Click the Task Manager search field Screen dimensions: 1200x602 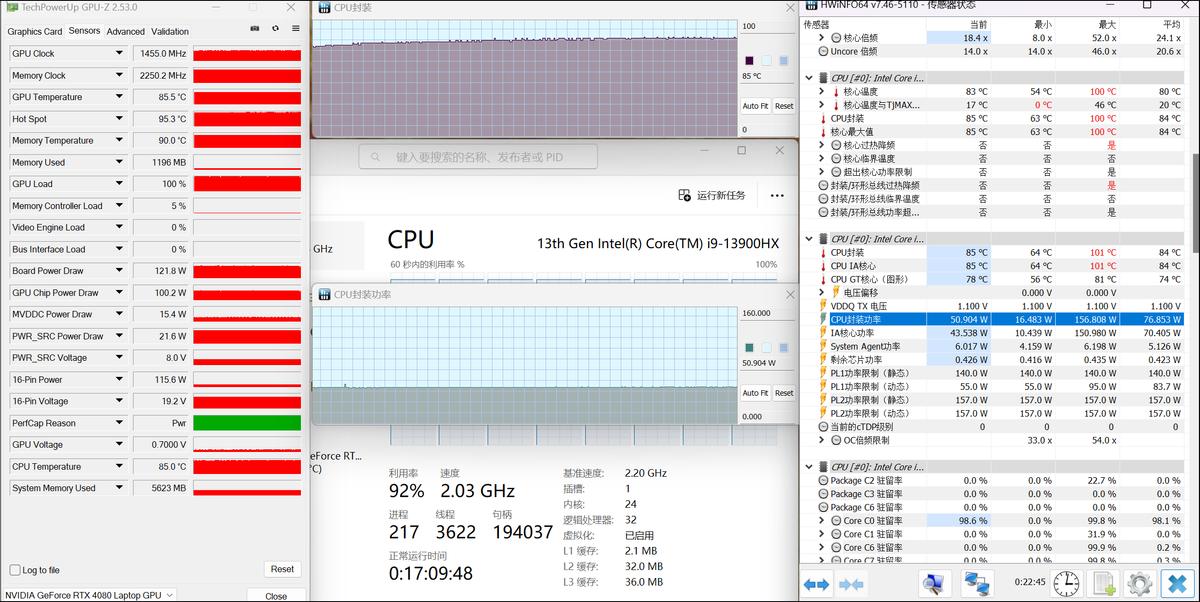[x=478, y=157]
